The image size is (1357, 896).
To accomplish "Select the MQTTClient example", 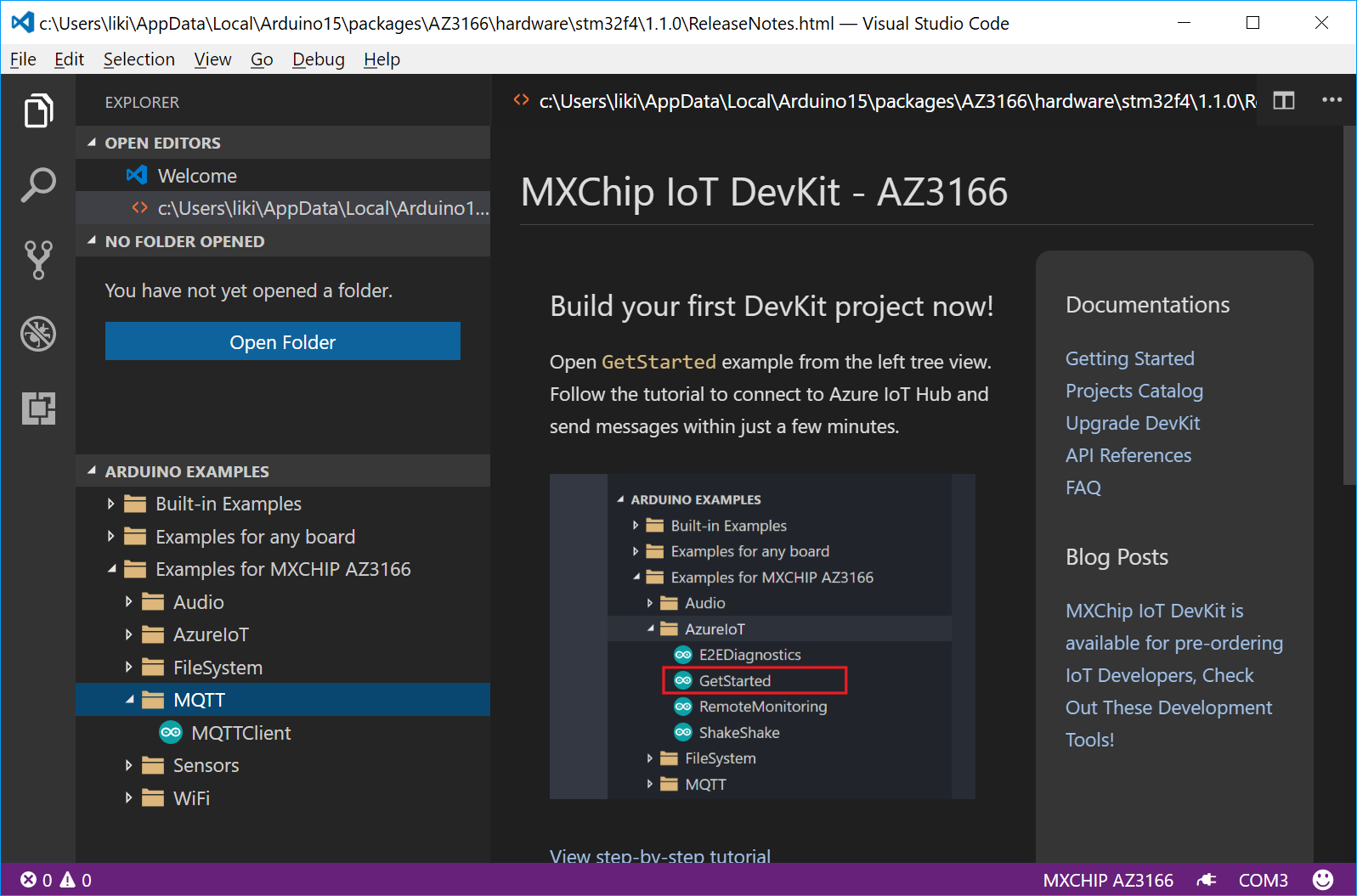I will click(x=283, y=733).
